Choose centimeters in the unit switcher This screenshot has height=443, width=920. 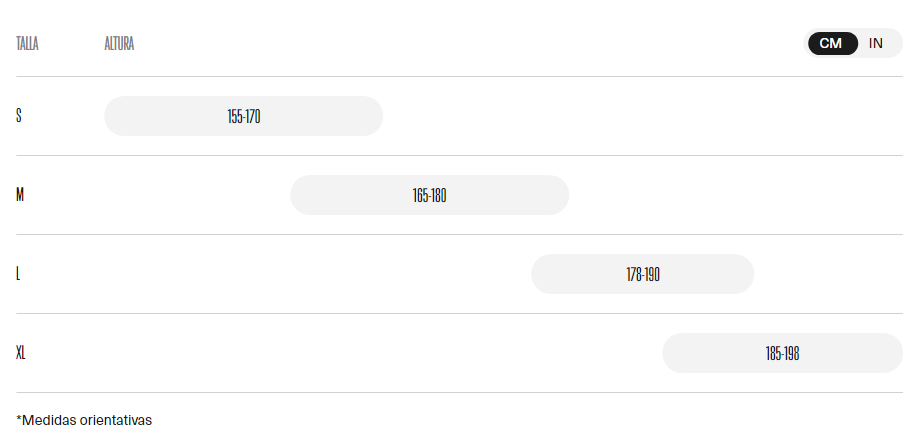(x=831, y=43)
